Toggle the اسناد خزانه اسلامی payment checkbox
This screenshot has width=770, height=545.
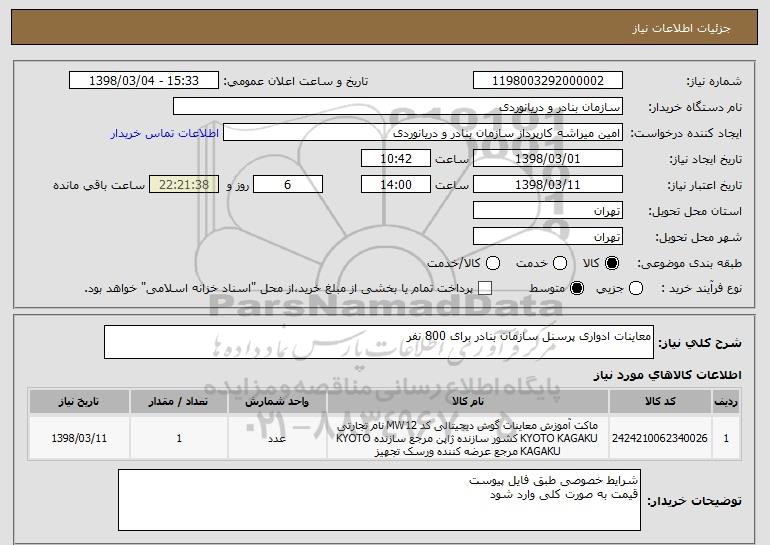(x=485, y=289)
